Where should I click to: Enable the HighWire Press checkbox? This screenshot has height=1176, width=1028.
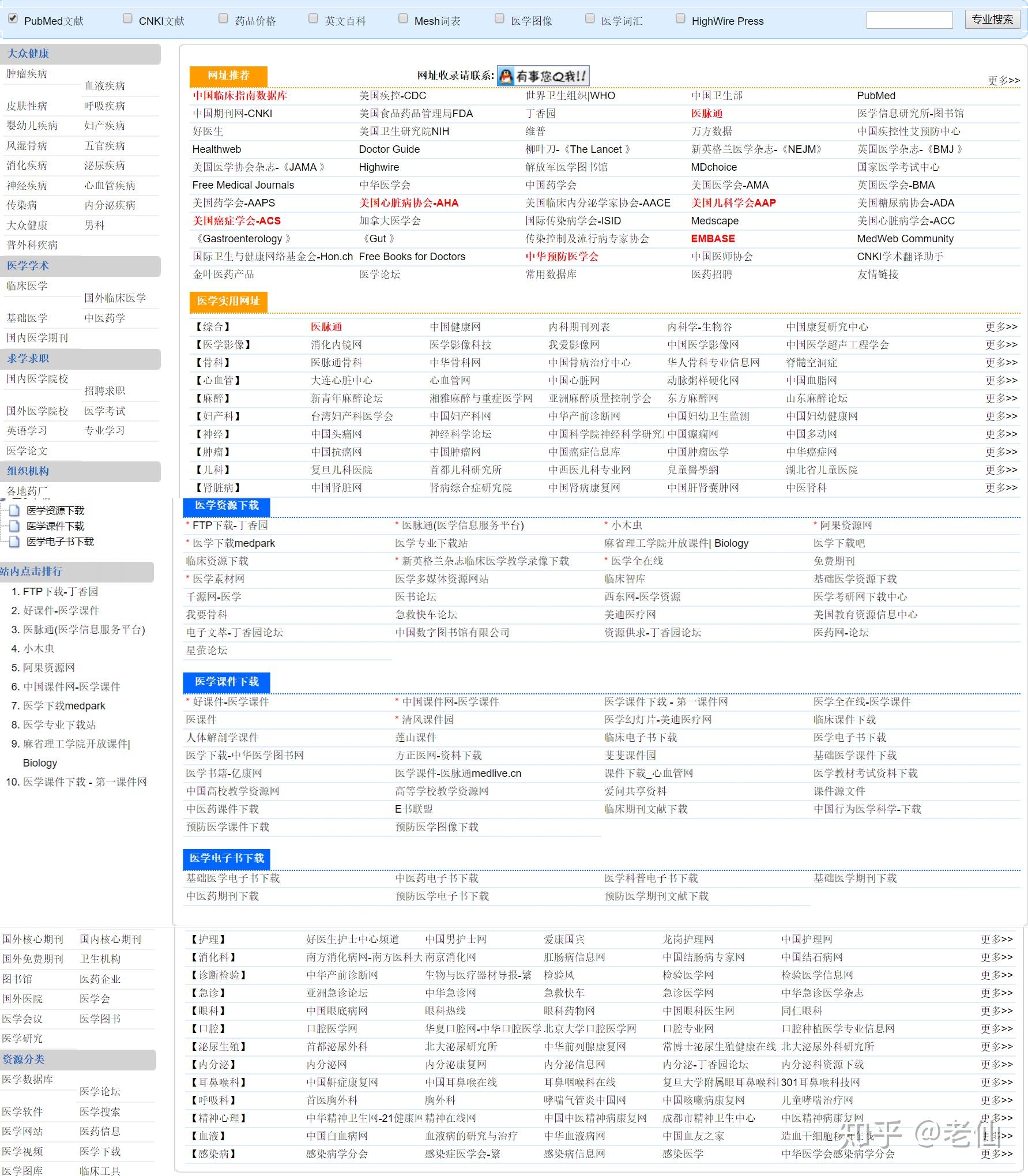coord(680,19)
